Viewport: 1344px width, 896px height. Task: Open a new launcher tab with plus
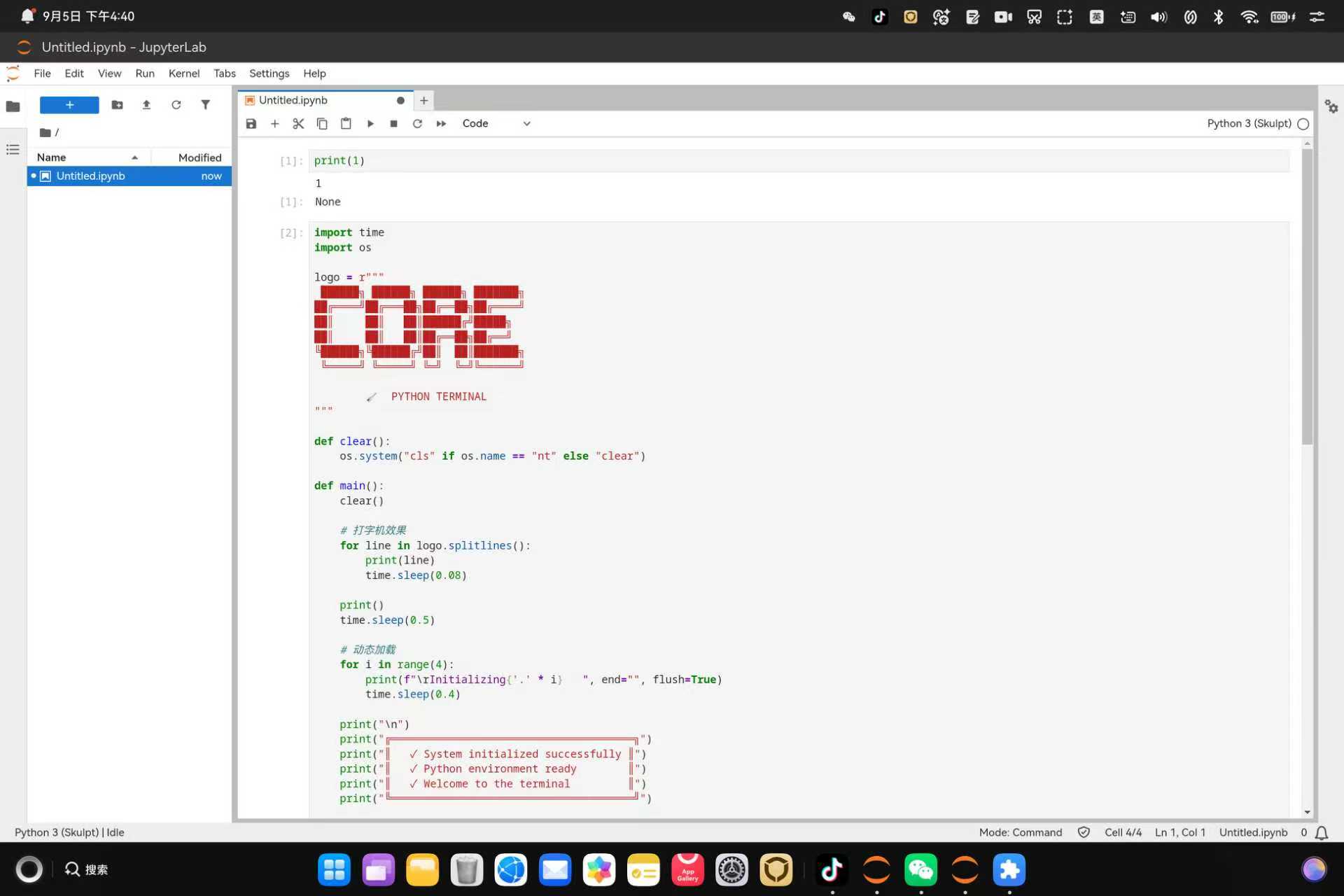pos(423,101)
